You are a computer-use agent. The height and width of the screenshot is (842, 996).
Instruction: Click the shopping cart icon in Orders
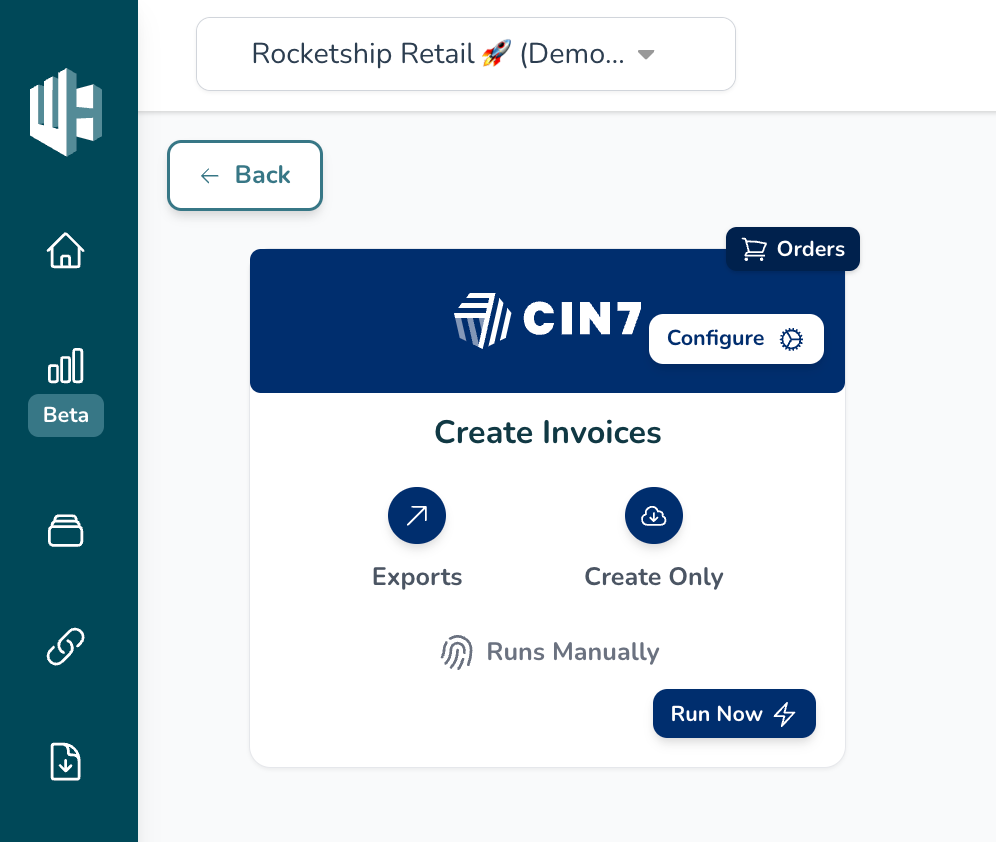(x=754, y=249)
